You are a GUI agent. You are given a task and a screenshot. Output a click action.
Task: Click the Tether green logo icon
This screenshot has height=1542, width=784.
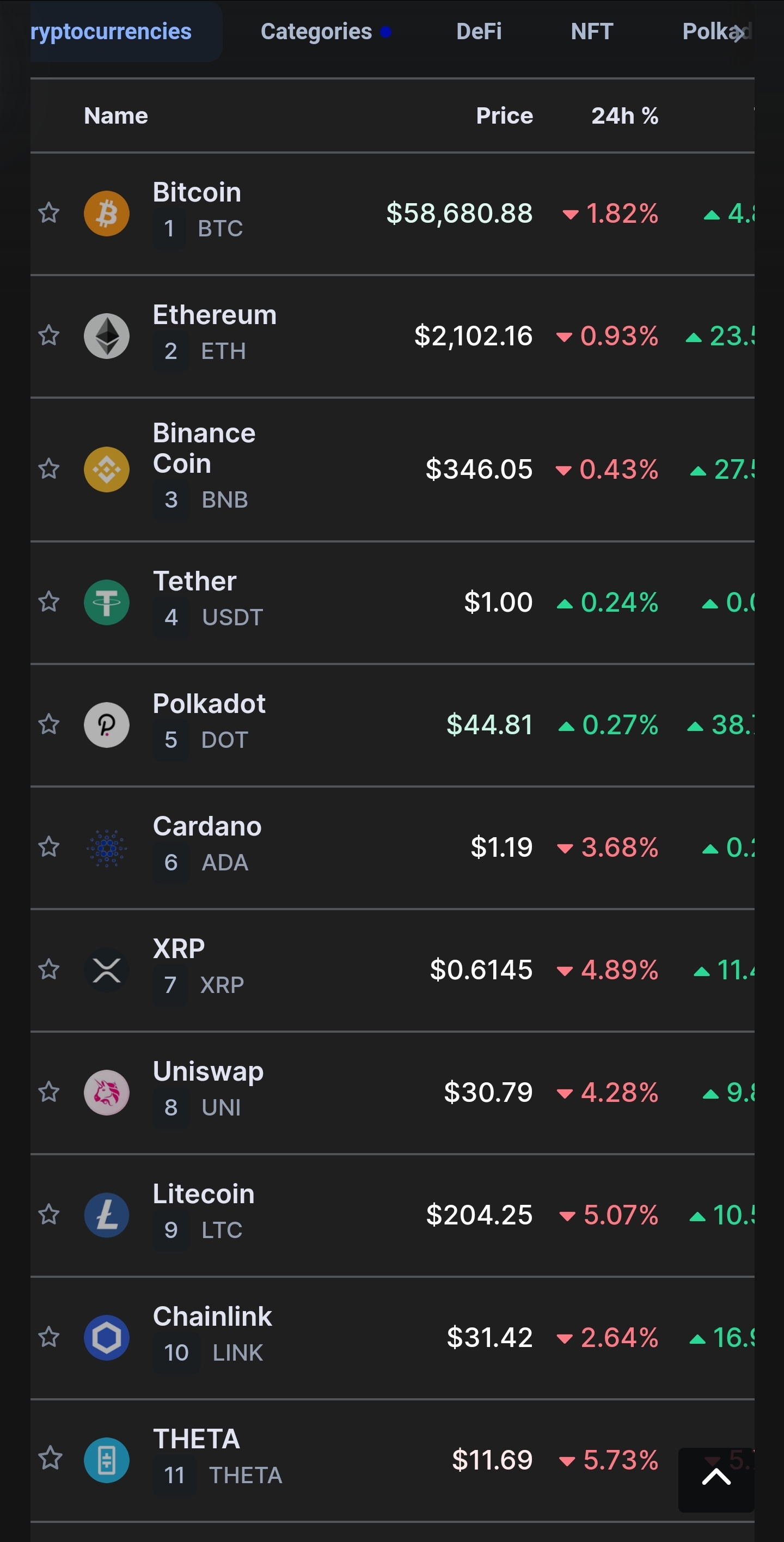pyautogui.click(x=107, y=602)
